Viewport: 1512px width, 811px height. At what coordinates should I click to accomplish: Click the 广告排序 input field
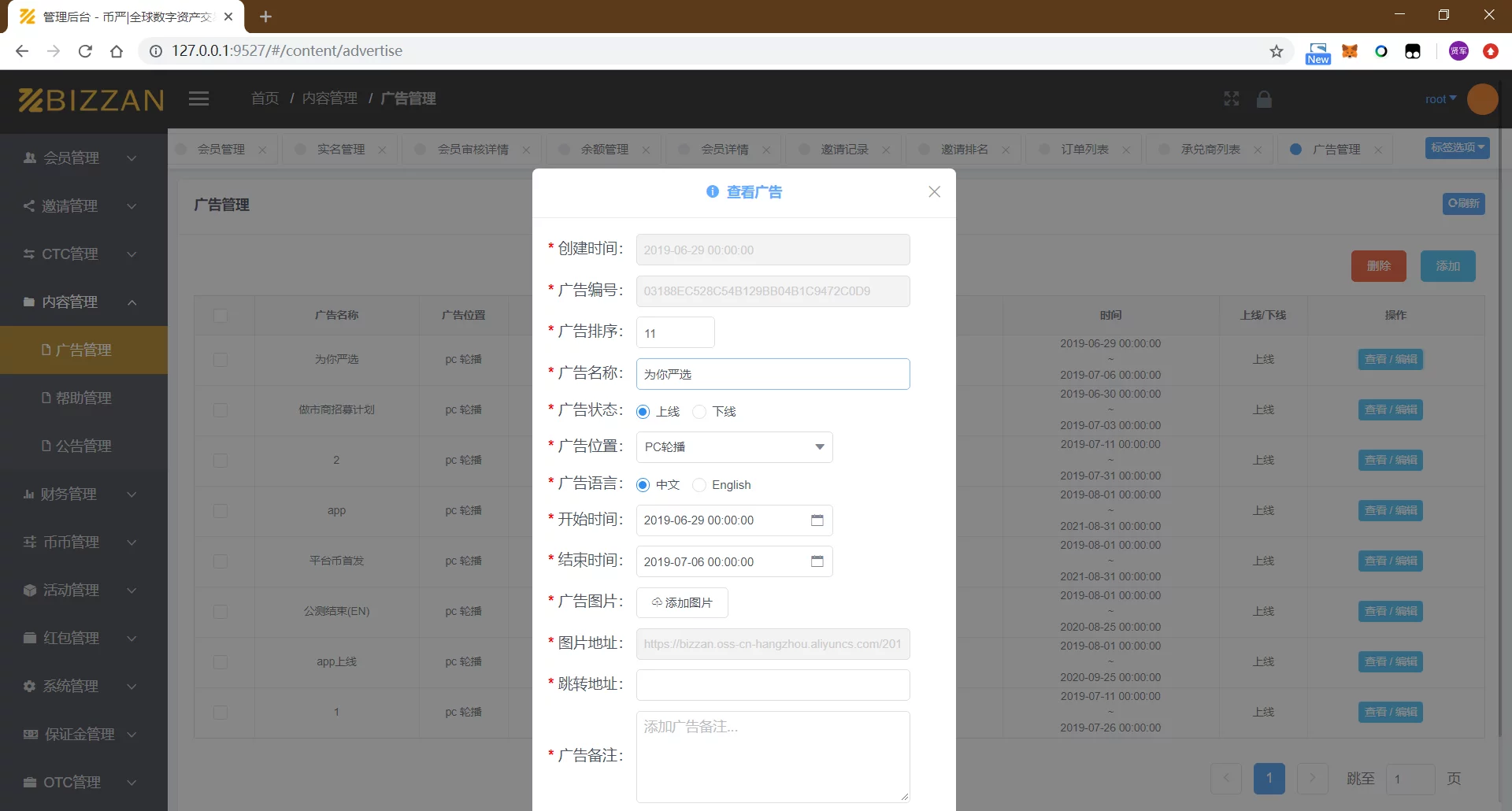pos(675,332)
